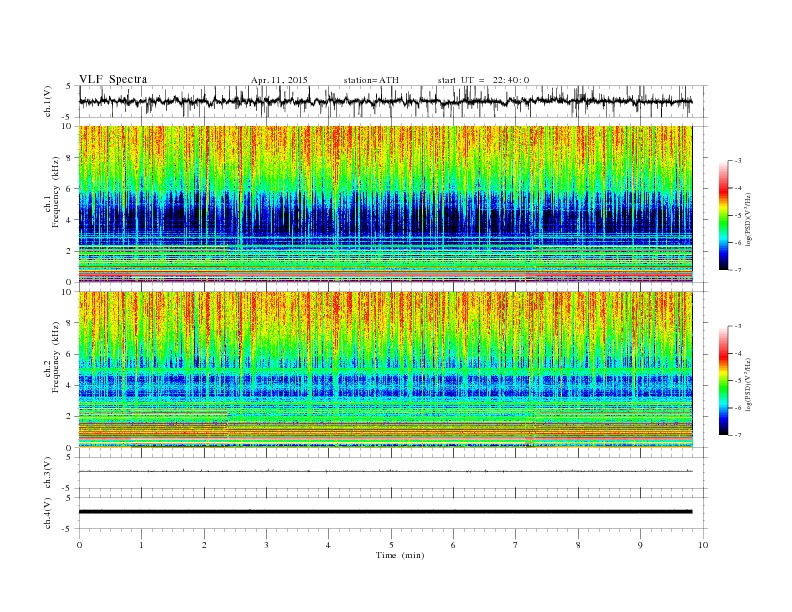The image size is (792, 612).
Task: Click the "-7" label on ch.2 color bar
Action: pyautogui.click(x=738, y=435)
